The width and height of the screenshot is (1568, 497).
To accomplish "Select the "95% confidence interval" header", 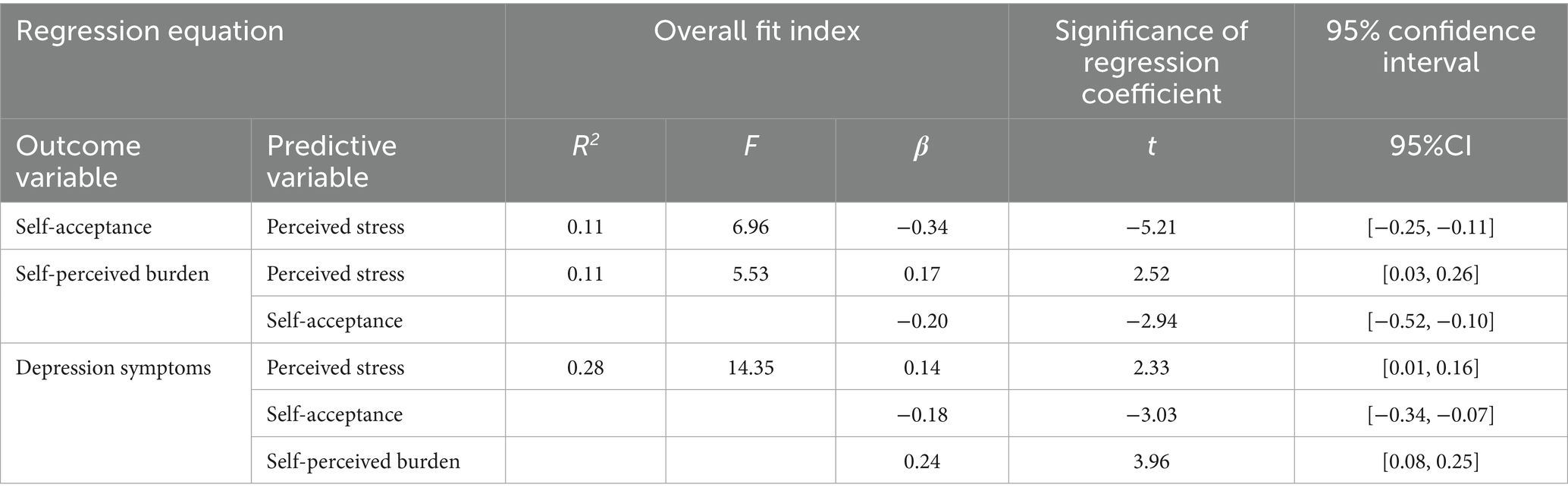I will pyautogui.click(x=1430, y=46).
